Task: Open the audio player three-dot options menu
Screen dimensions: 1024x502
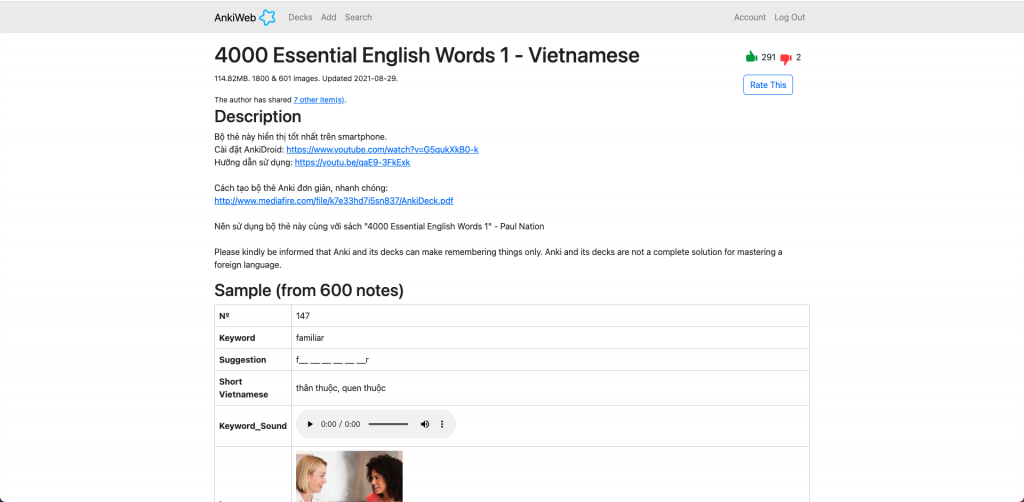Action: tap(442, 424)
